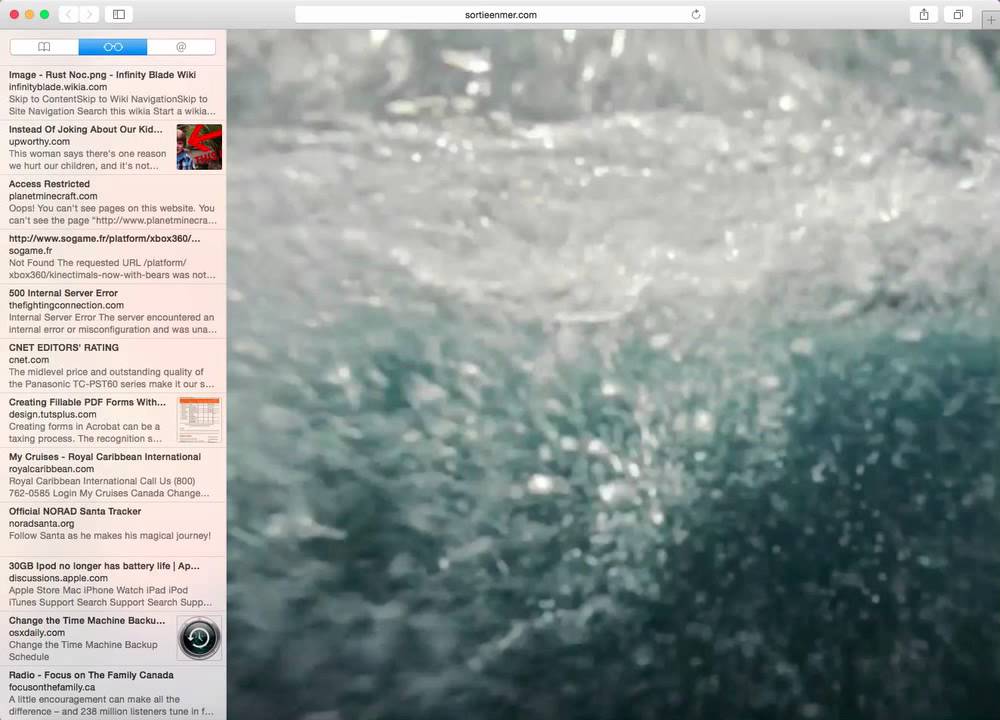Click the noradsanta.org domain text
1000x720 pixels.
[41, 524]
